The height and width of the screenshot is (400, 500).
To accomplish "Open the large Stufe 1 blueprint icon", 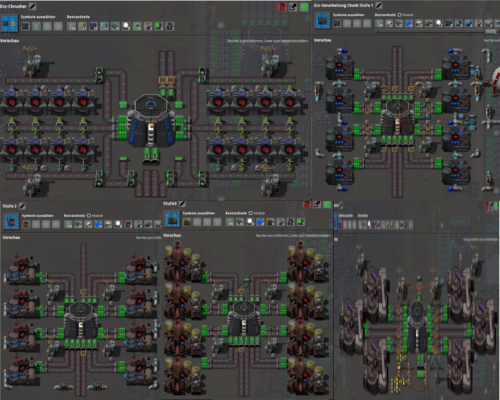I will coord(322,21).
